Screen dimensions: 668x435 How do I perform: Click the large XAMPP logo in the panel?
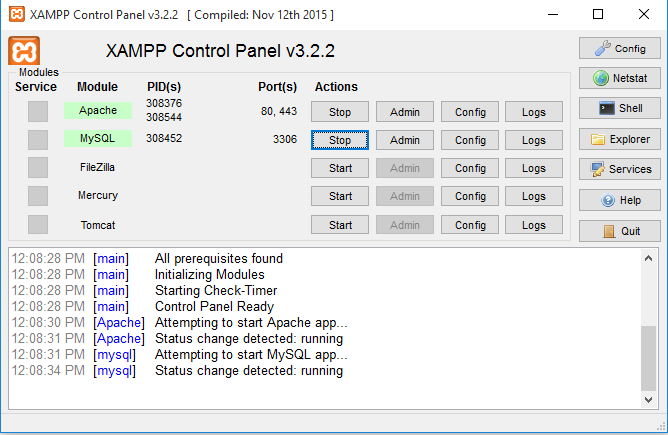click(24, 51)
